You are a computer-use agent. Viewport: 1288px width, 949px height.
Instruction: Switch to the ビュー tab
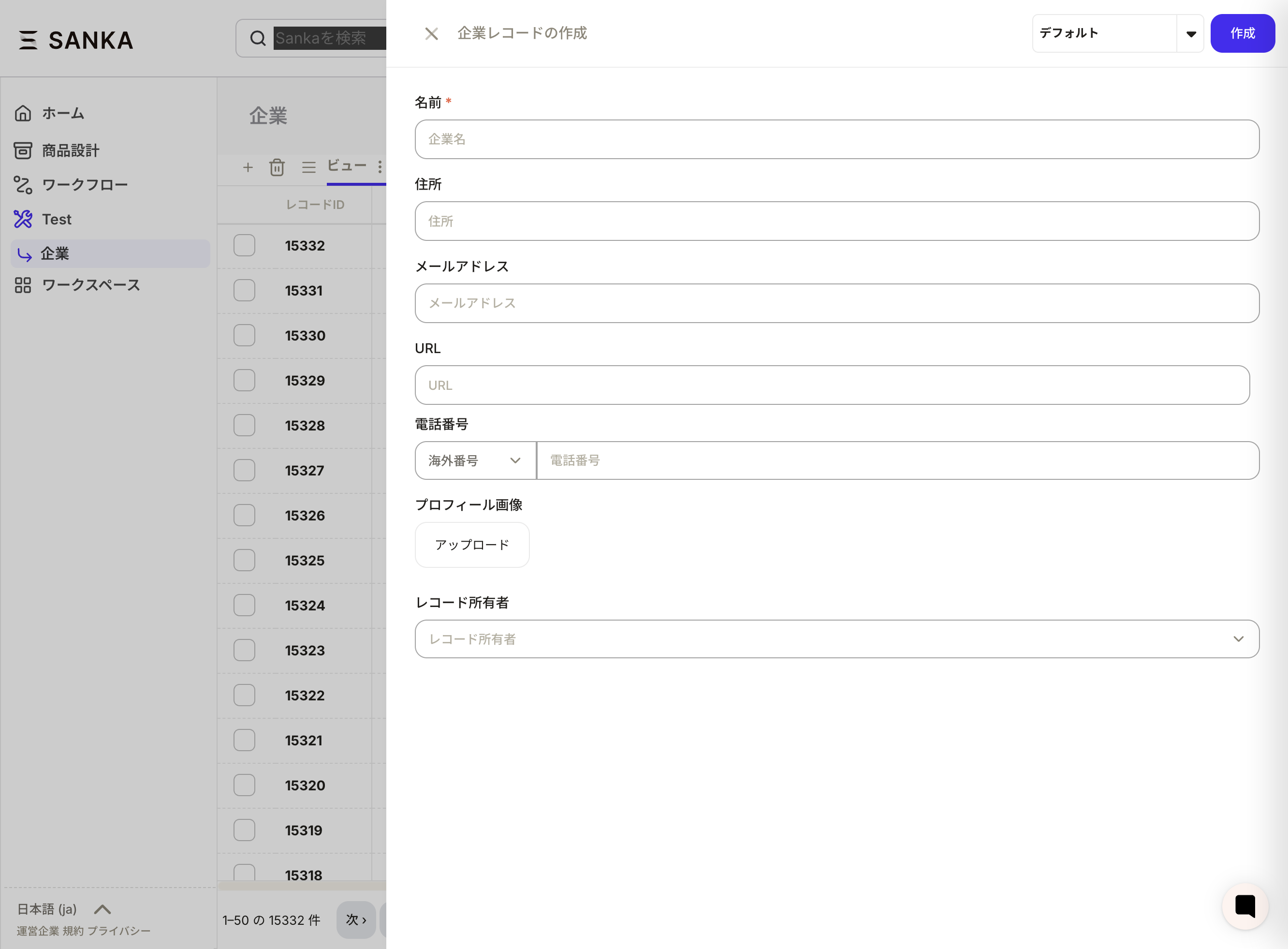point(347,166)
